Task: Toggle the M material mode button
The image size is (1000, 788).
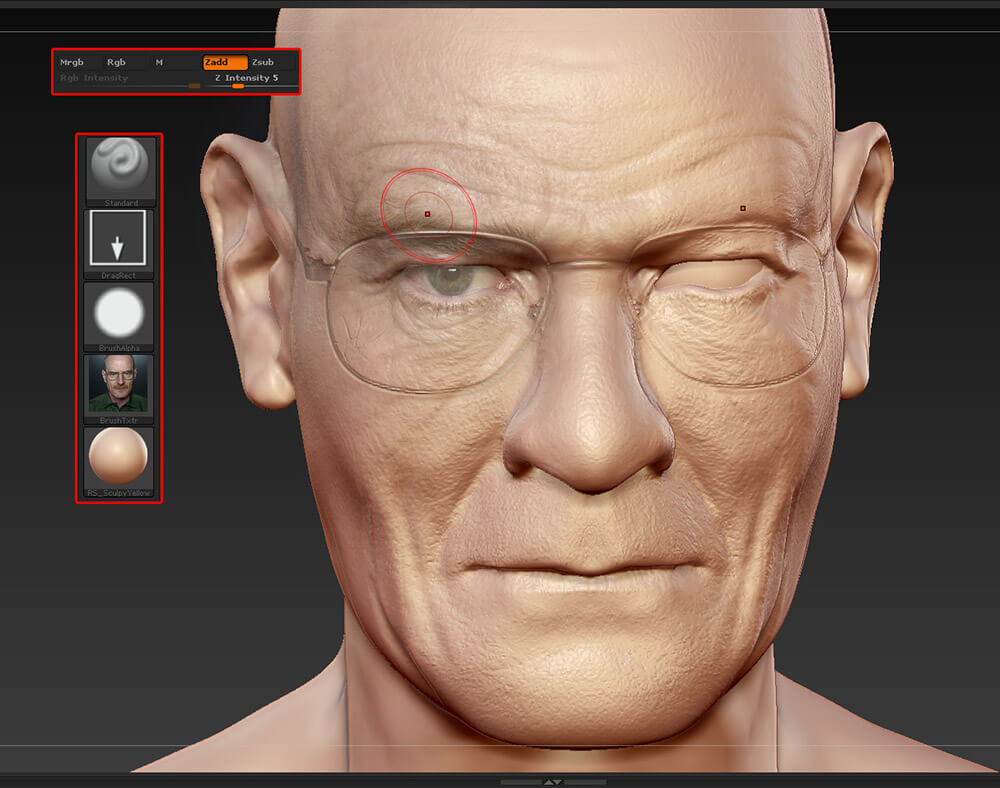Action: 159,62
